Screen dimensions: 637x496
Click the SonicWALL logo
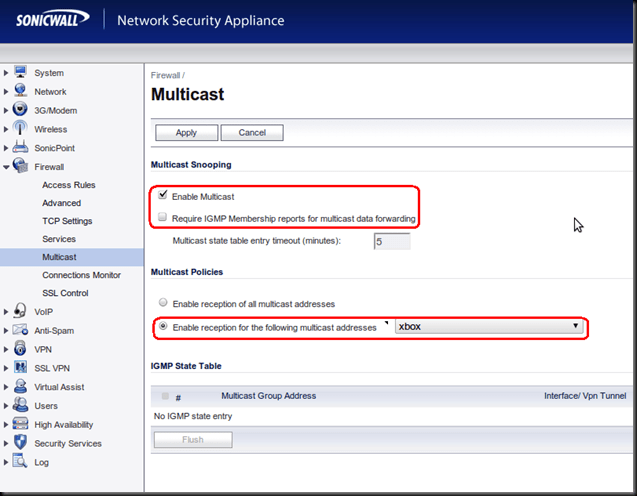[52, 19]
